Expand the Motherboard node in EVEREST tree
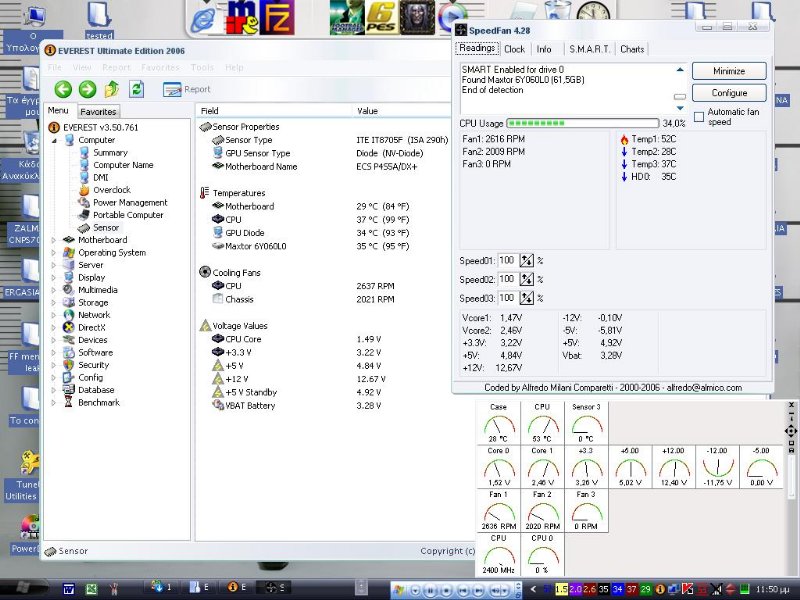 54,240
